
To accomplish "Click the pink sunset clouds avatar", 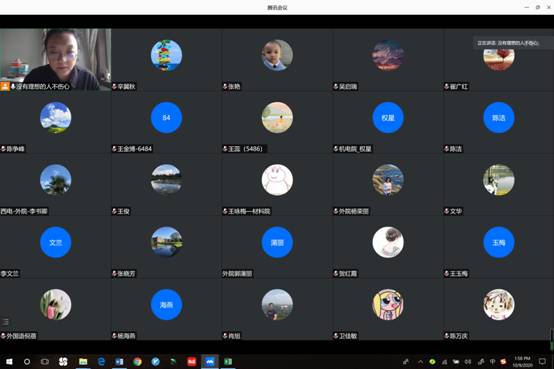I will point(388,55).
